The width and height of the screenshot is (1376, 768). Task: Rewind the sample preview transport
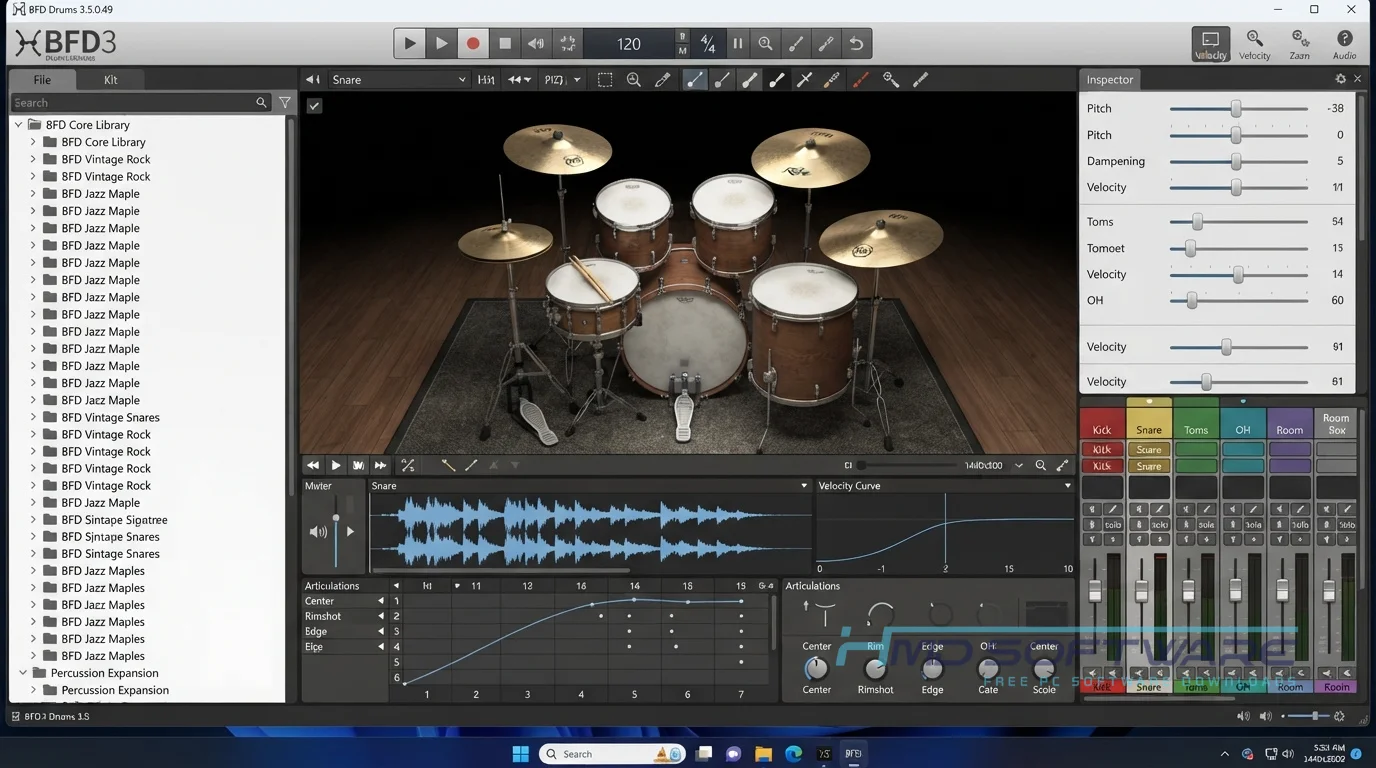pyautogui.click(x=313, y=465)
